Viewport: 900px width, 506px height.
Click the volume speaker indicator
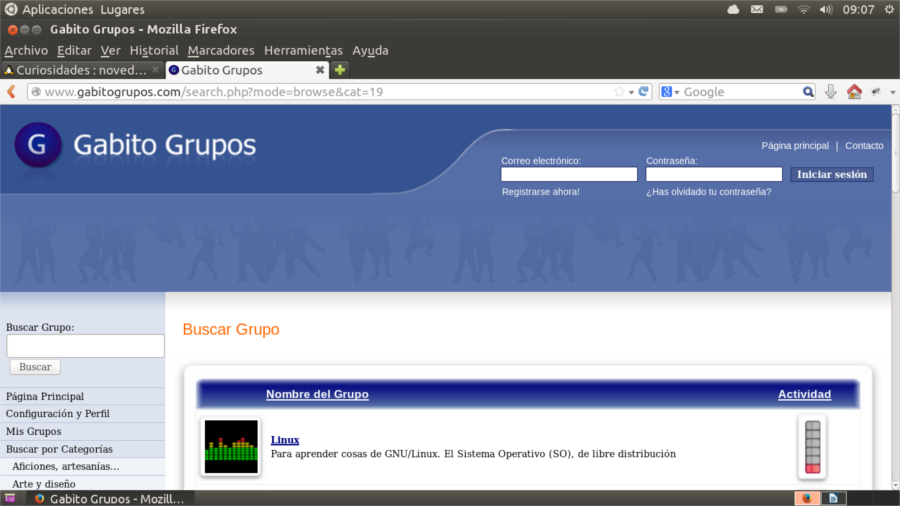(x=826, y=9)
